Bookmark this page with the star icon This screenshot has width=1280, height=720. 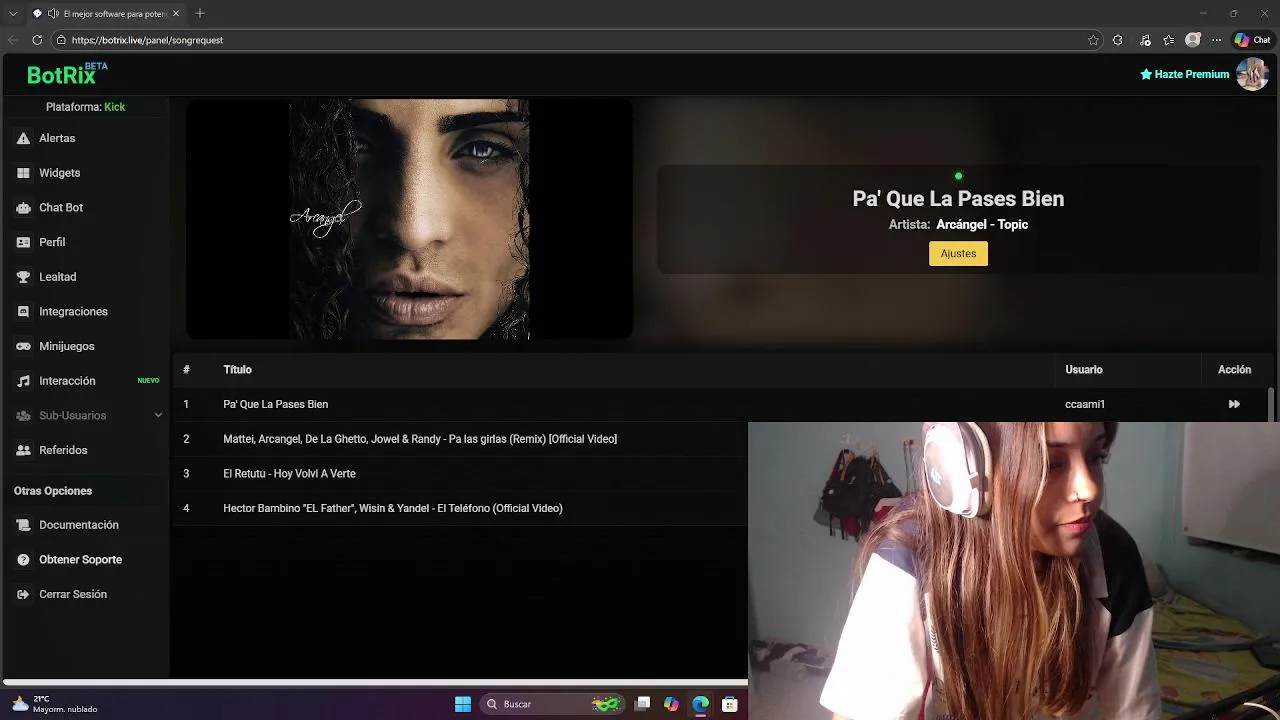click(1093, 40)
